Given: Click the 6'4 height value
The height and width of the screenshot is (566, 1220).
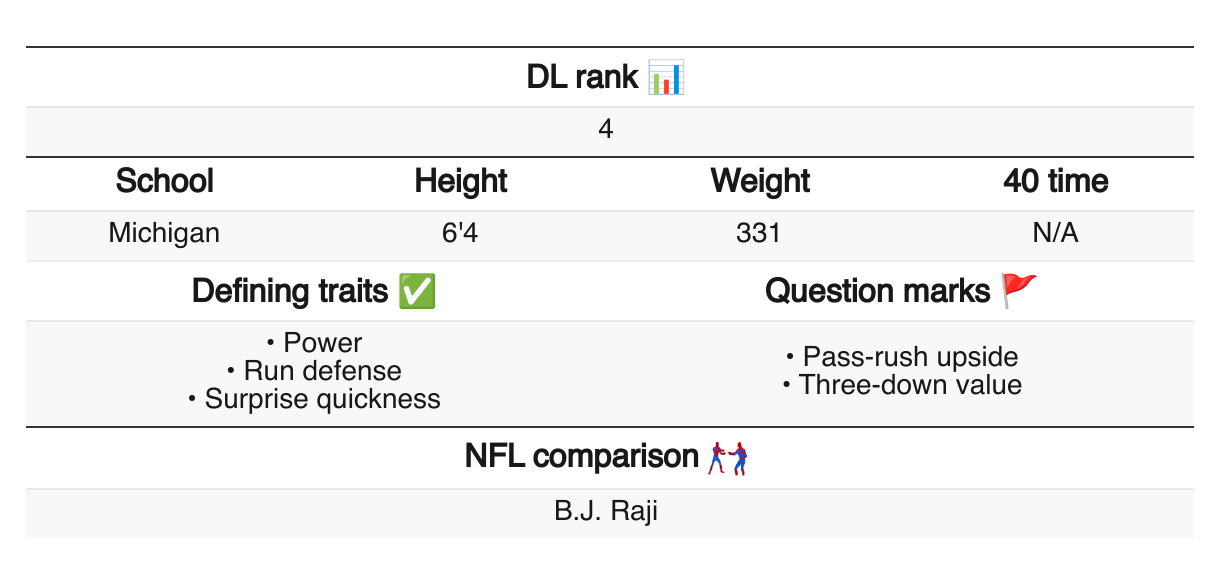Looking at the screenshot, I should [461, 234].
